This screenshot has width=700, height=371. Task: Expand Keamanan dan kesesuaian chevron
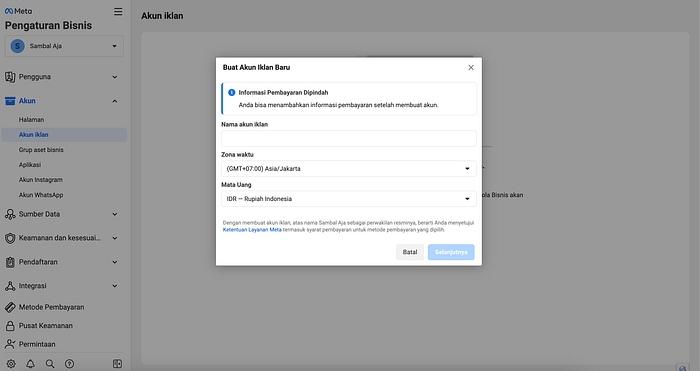click(115, 238)
